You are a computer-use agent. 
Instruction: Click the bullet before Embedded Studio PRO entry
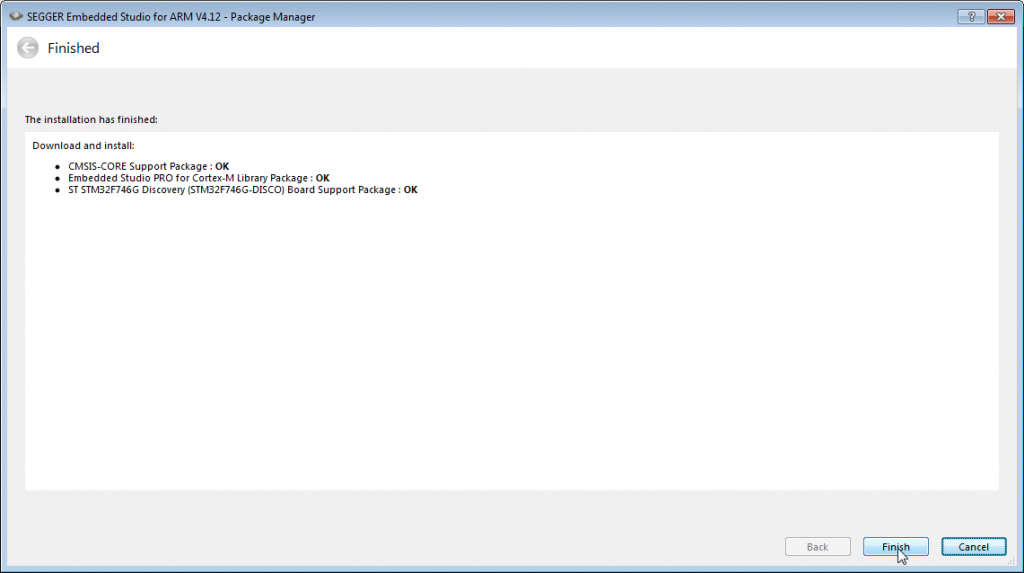click(x=57, y=179)
